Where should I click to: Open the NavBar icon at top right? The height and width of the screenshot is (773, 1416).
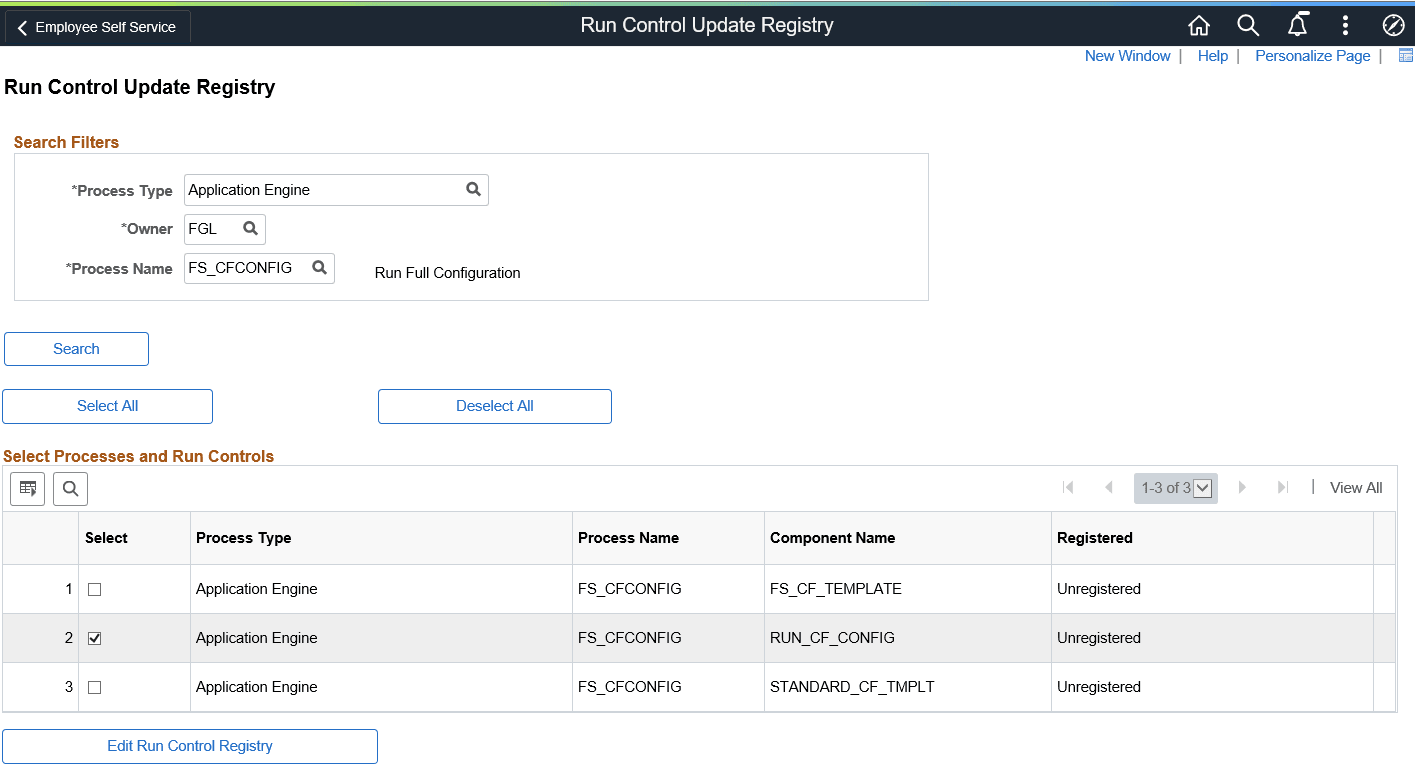point(1394,25)
